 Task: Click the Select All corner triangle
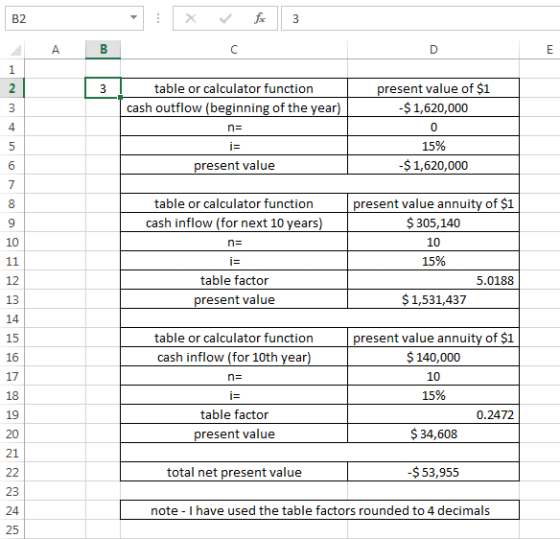15,50
